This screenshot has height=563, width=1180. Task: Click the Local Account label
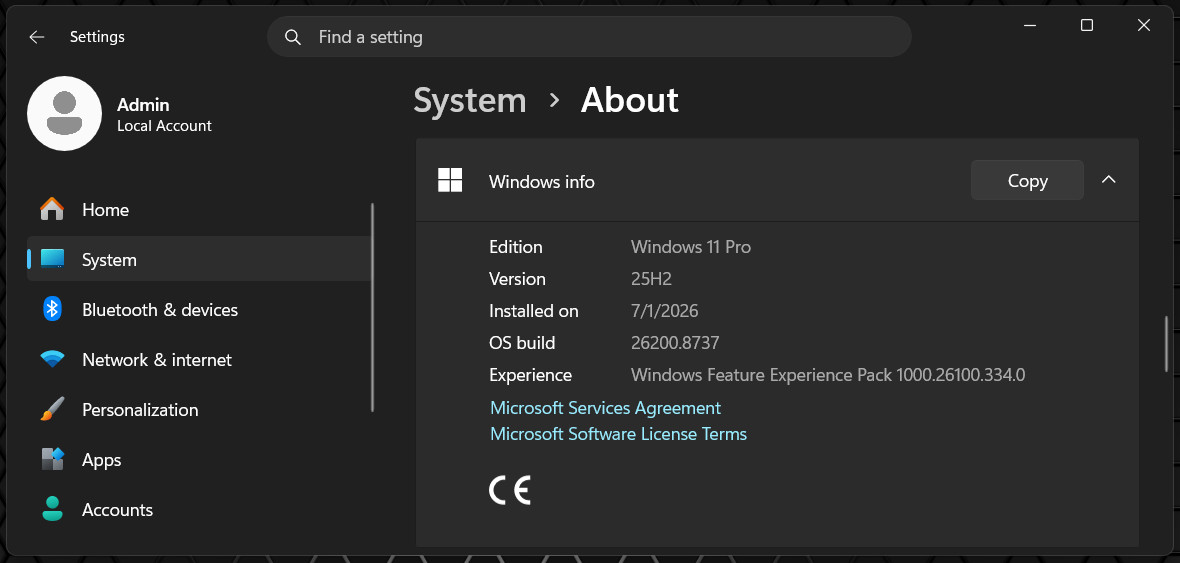(x=164, y=126)
